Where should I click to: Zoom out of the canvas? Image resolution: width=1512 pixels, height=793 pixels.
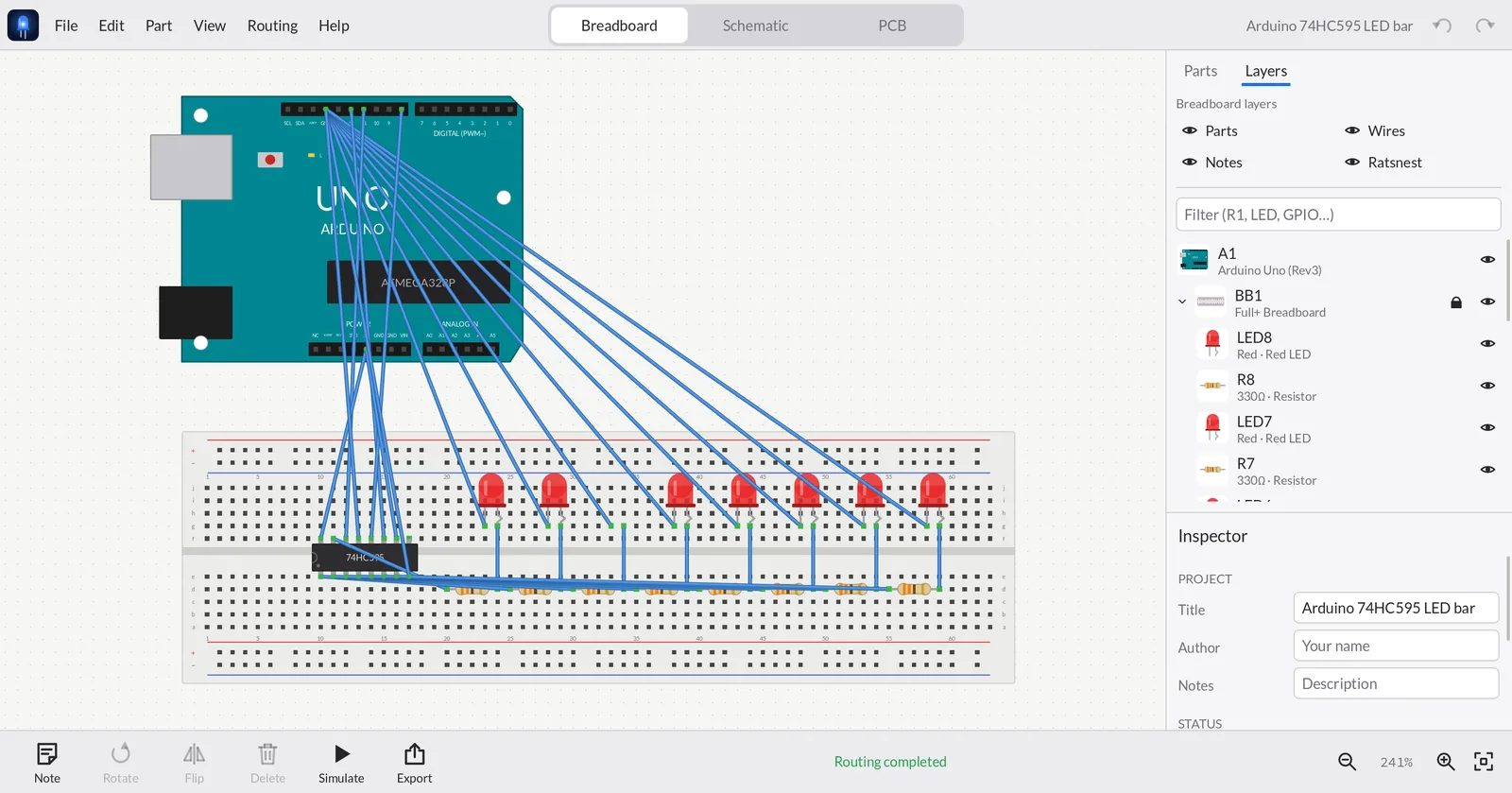coord(1347,762)
